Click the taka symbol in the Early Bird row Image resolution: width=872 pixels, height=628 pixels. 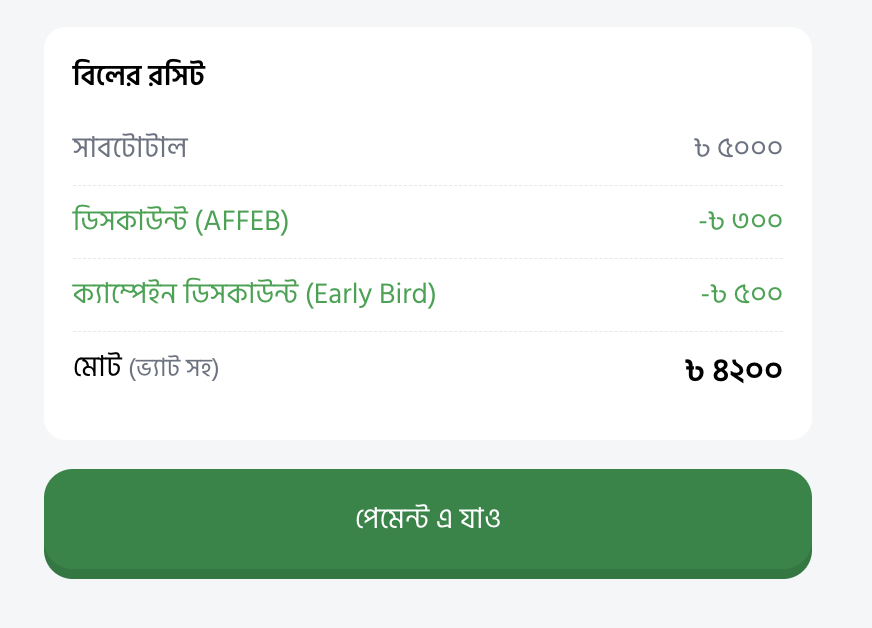click(x=719, y=294)
